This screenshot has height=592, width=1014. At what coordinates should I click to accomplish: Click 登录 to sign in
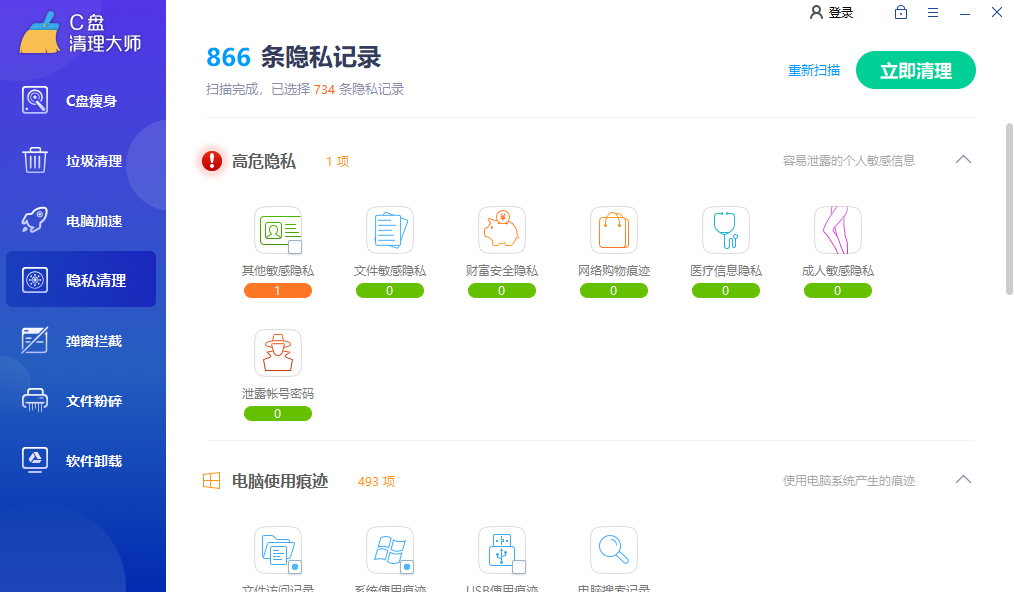coord(831,13)
